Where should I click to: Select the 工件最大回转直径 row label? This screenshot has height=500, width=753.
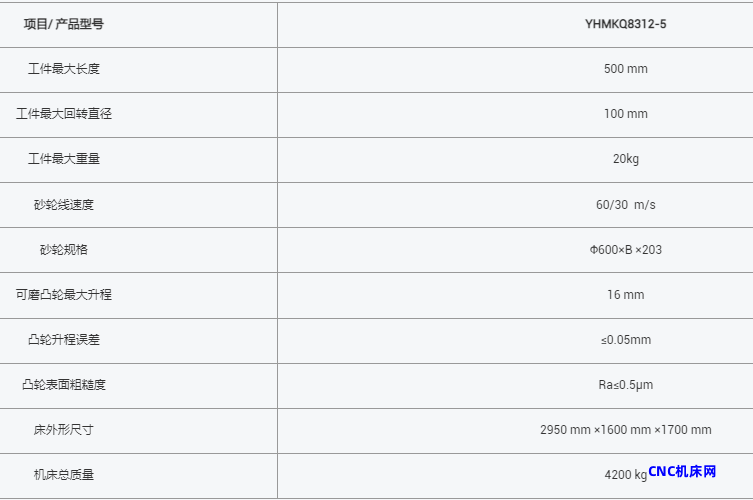(x=64, y=114)
